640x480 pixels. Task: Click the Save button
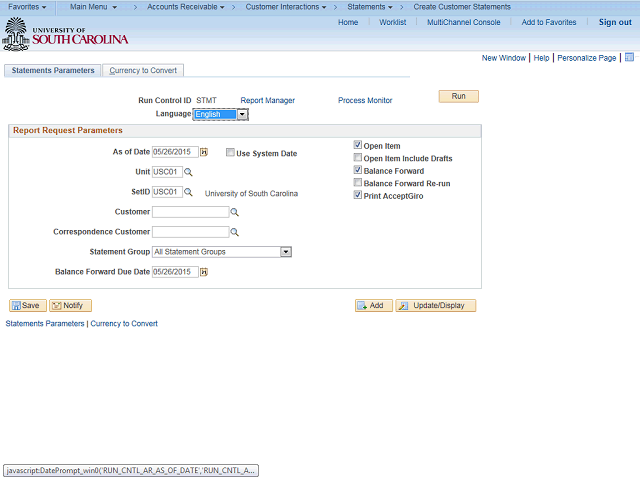coord(28,305)
